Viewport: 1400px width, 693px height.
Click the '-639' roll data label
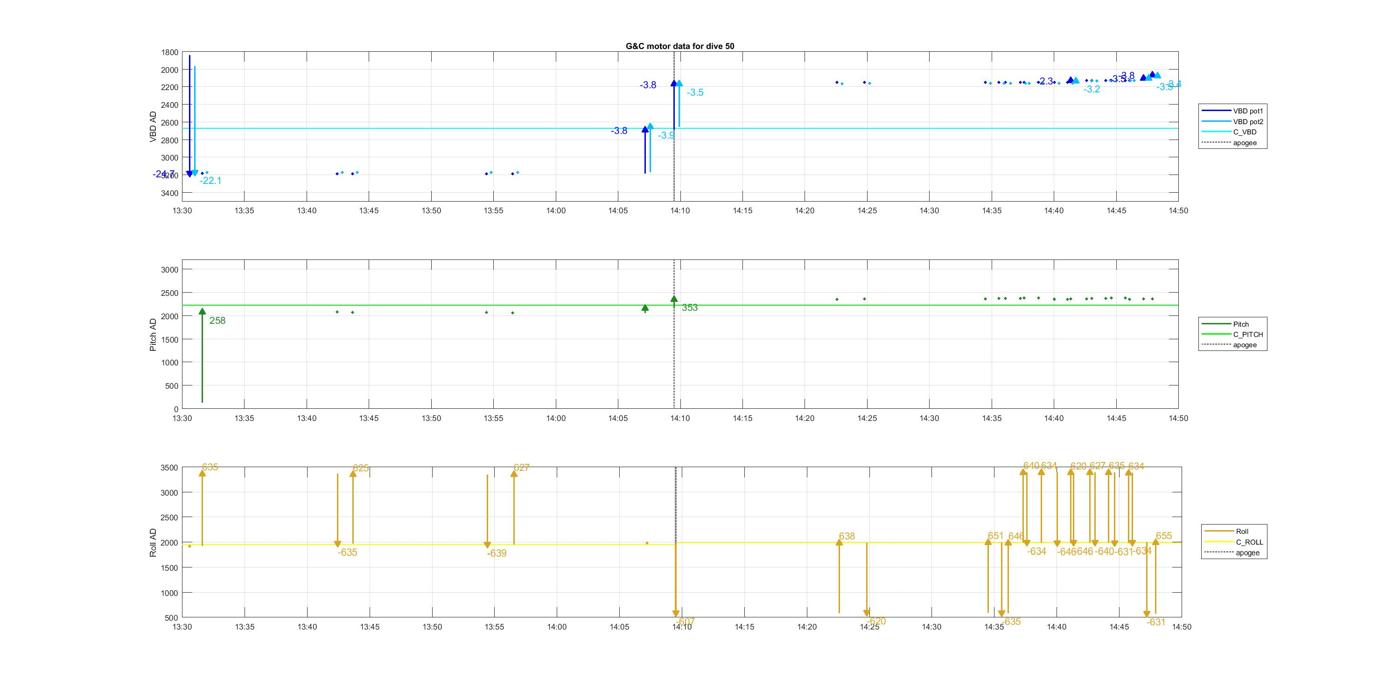(496, 554)
